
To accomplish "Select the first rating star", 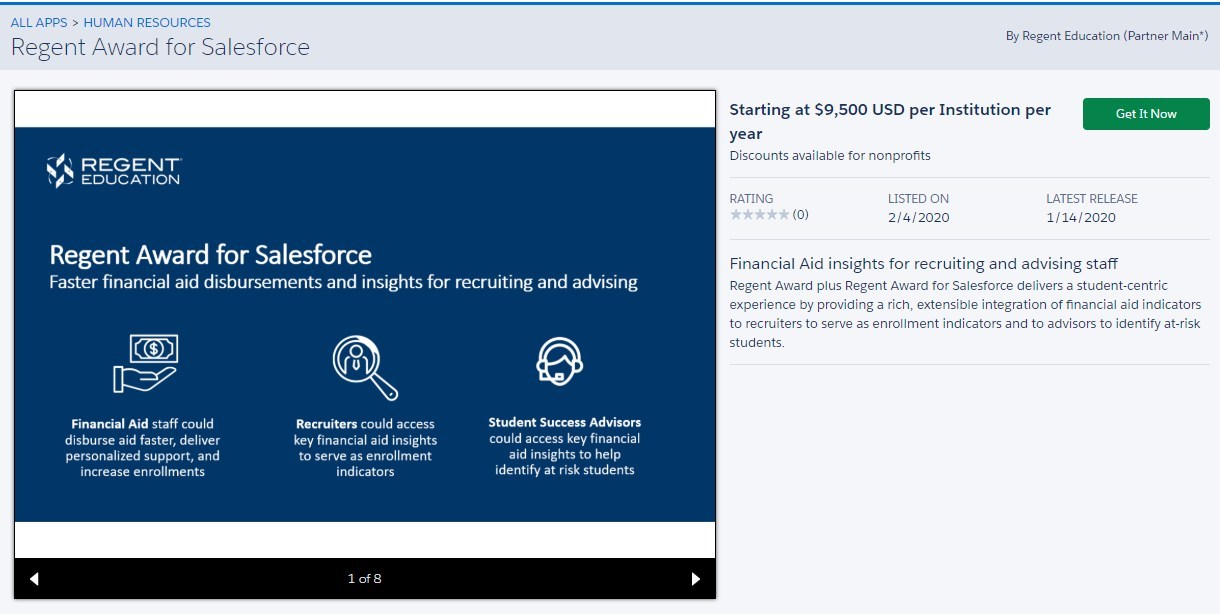I will (736, 213).
